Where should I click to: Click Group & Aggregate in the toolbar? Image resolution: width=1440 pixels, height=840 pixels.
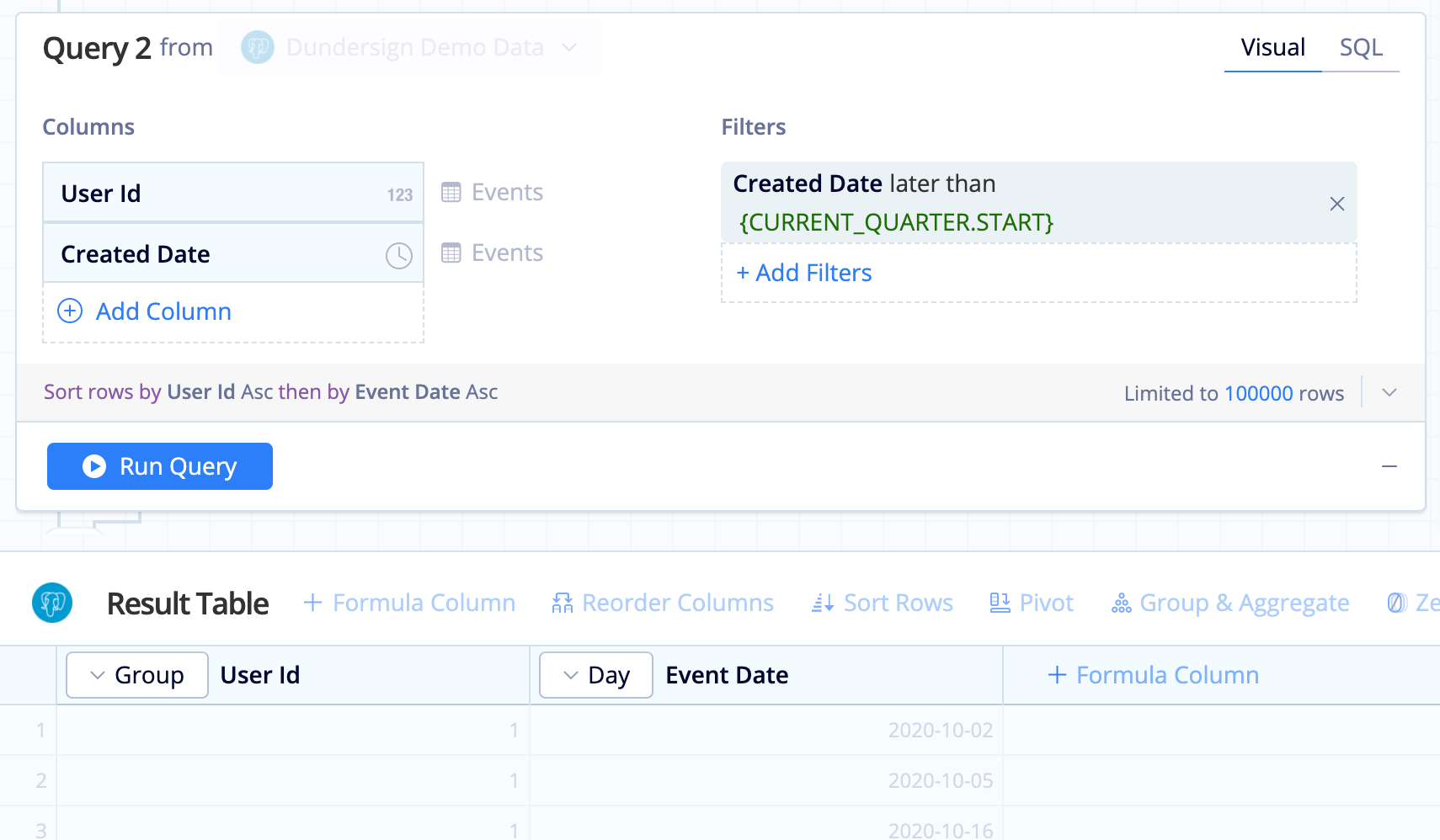point(1229,603)
